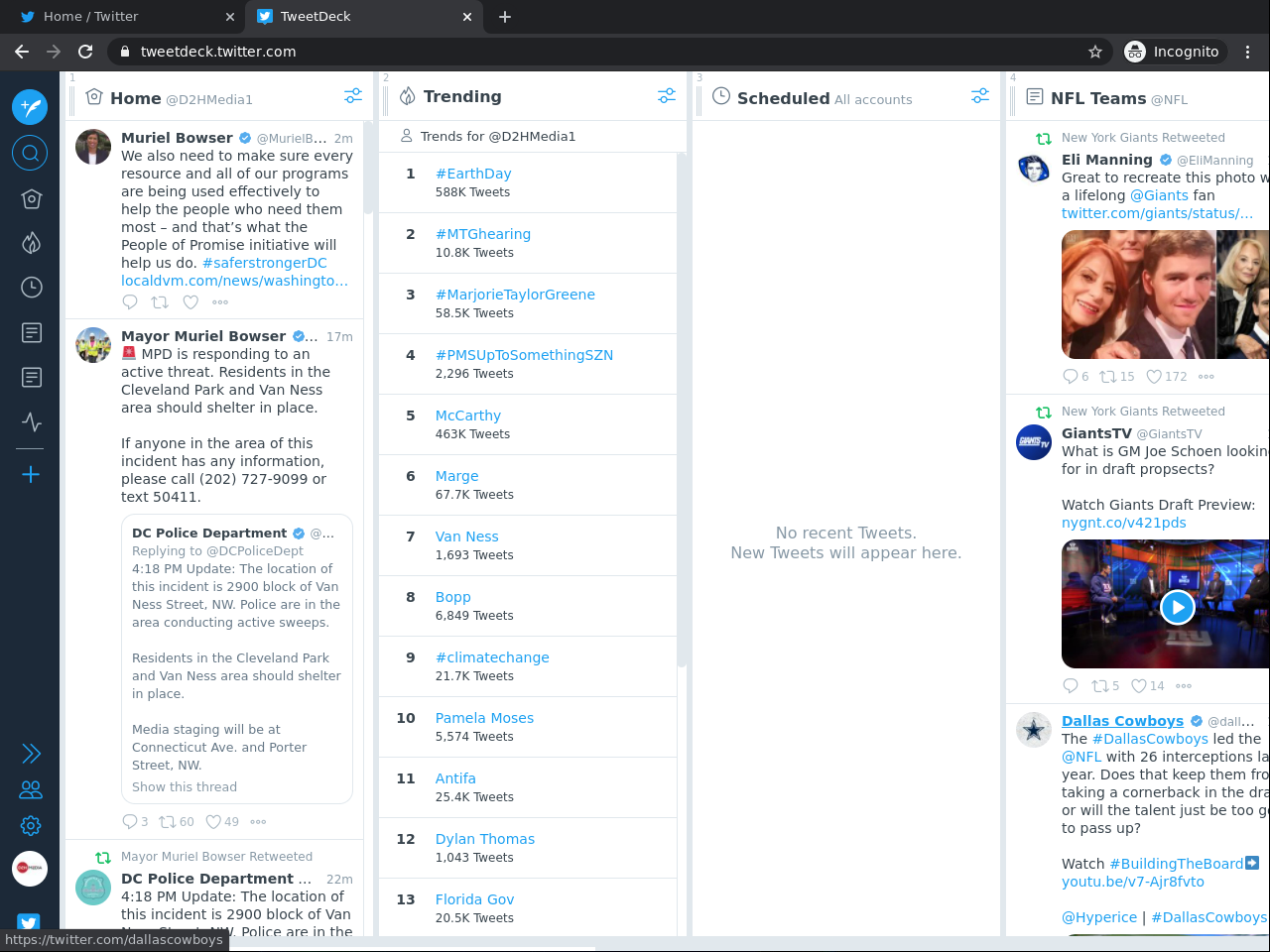
Task: Jump to Home column via sidebar icon
Action: tap(31, 199)
